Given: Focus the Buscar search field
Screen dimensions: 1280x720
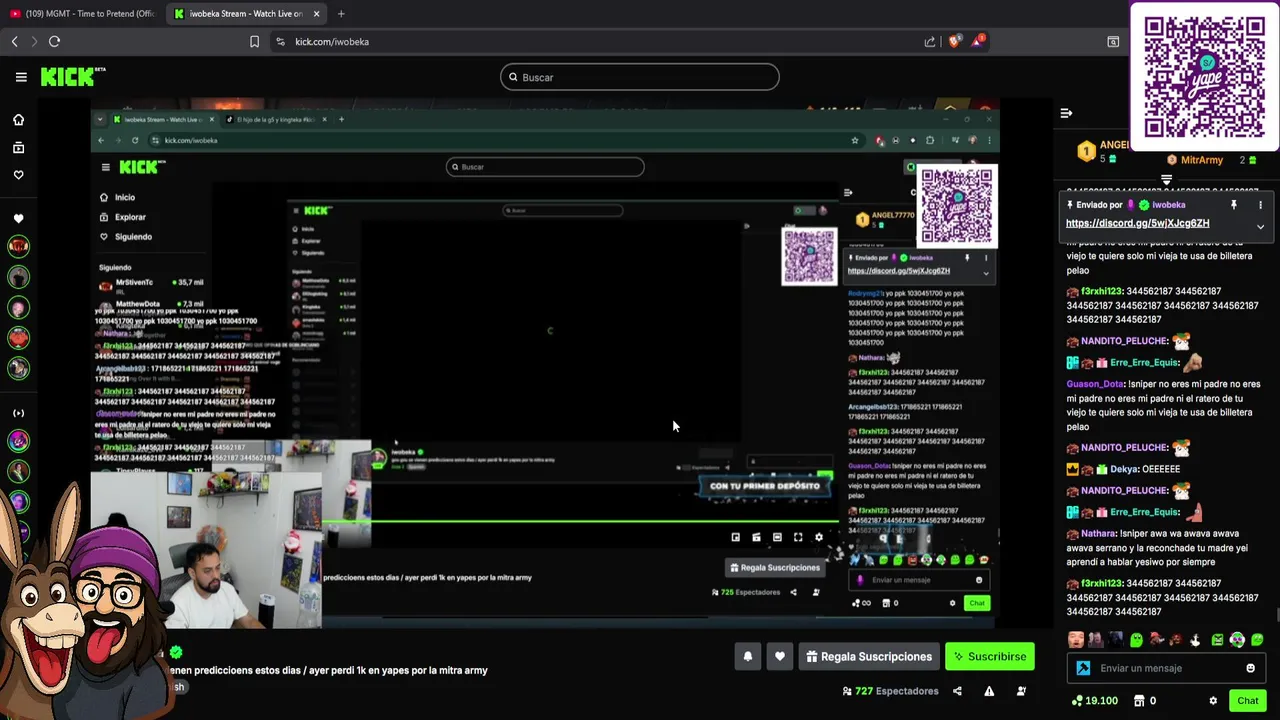Looking at the screenshot, I should 640,77.
